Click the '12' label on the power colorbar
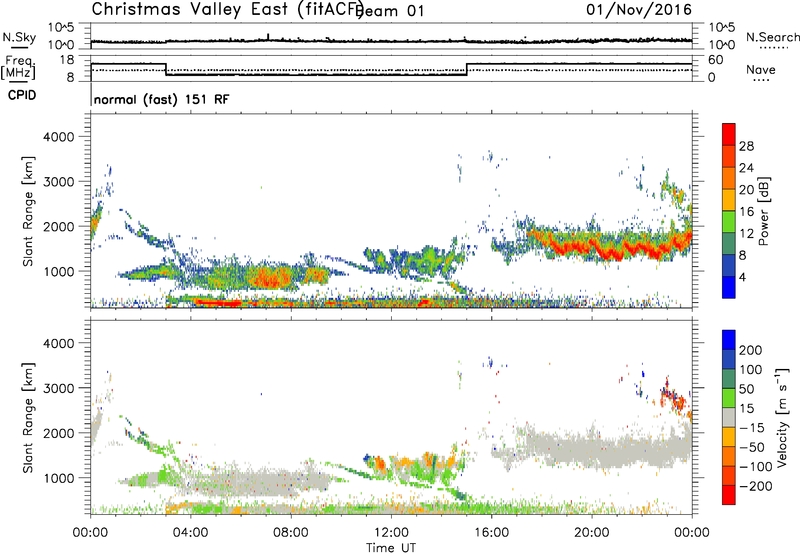The image size is (800, 554). (x=746, y=234)
